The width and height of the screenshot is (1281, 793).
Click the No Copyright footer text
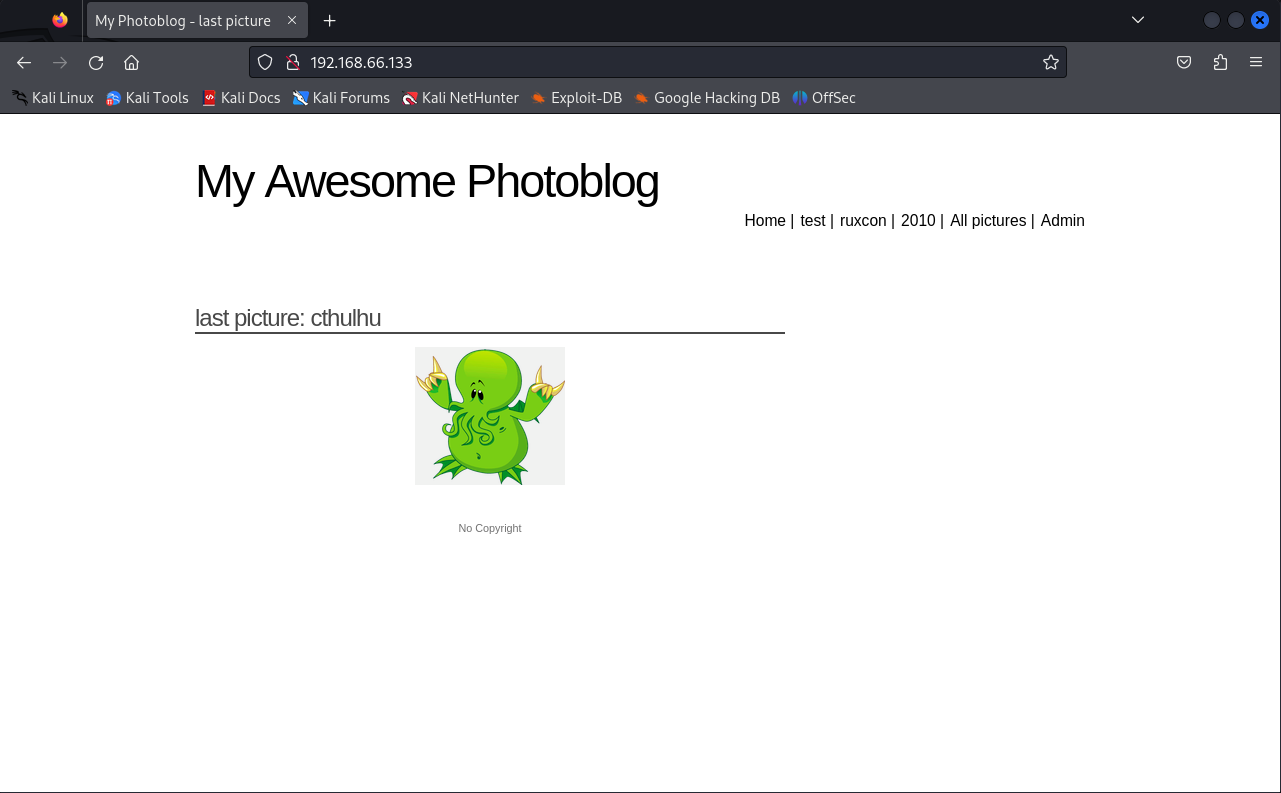pos(490,528)
